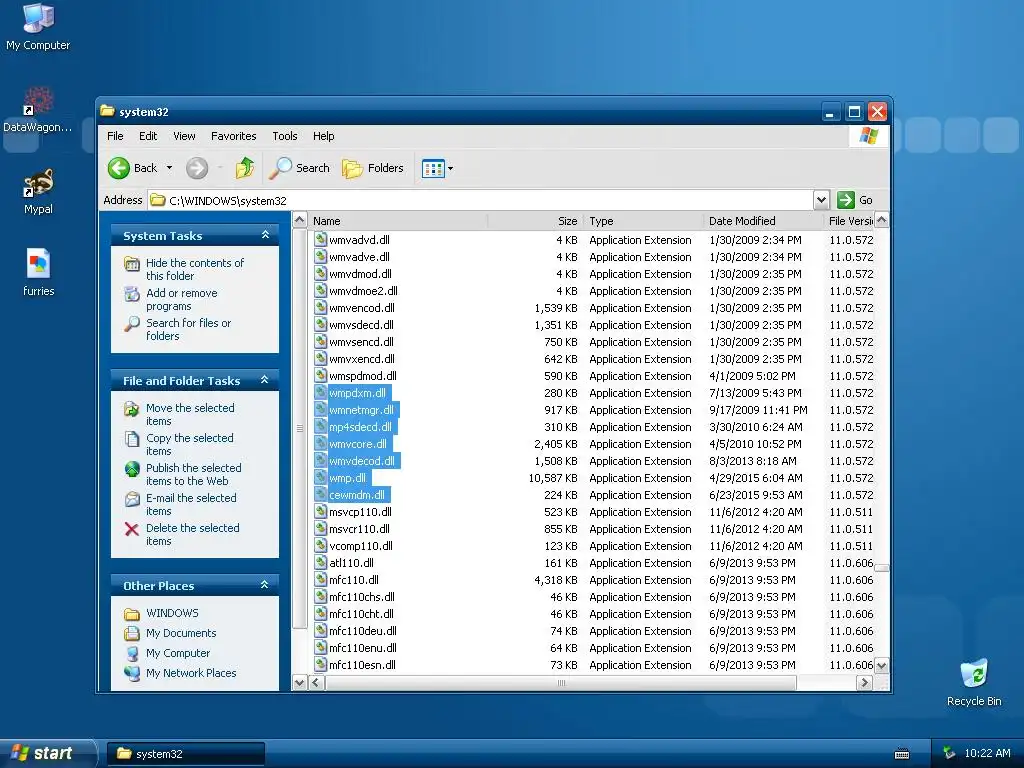This screenshot has height=768, width=1024.
Task: Sort by the Type column header
Action: click(x=644, y=221)
